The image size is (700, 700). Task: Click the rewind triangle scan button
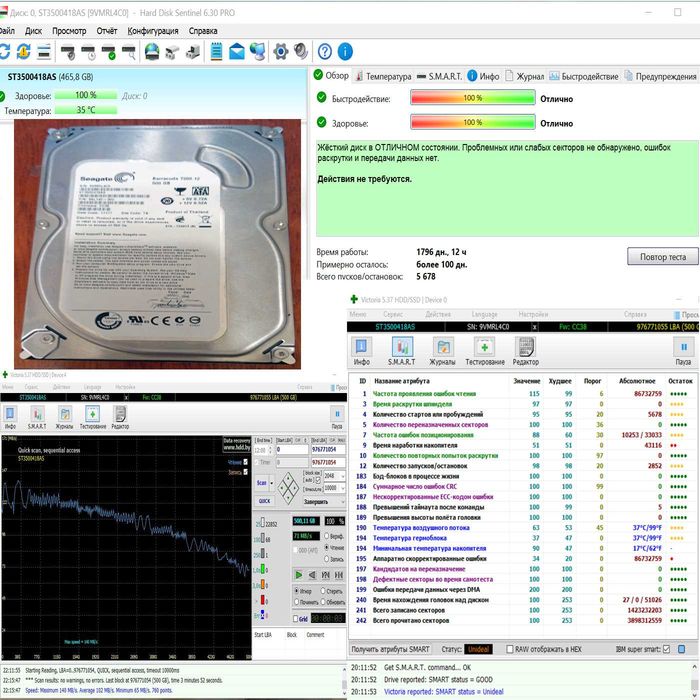(312, 575)
